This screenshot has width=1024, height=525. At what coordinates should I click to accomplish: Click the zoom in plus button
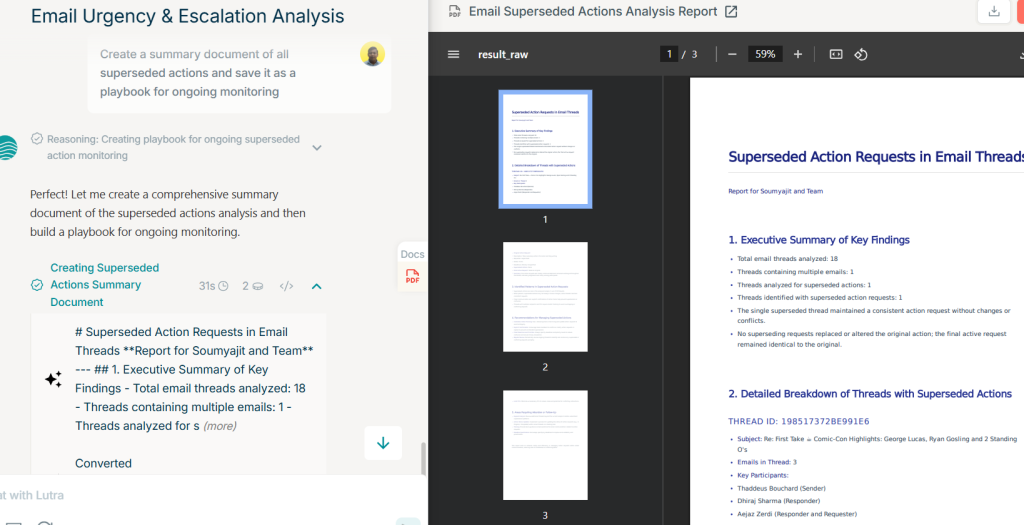point(798,54)
